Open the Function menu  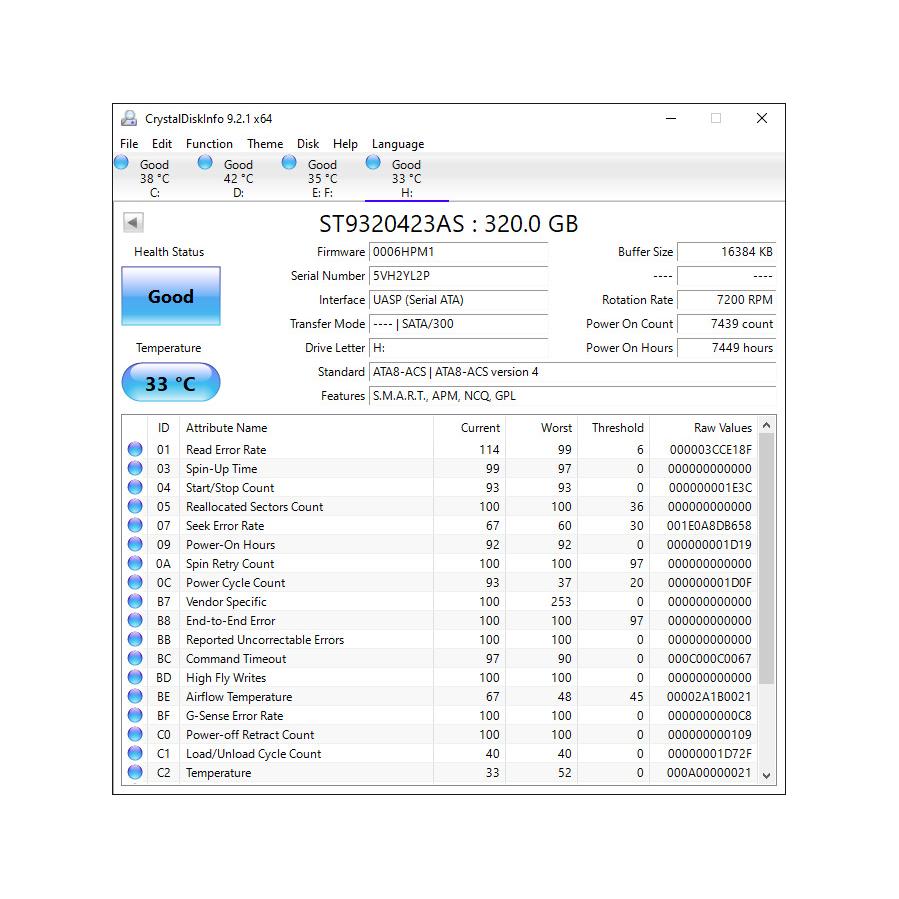tap(209, 144)
